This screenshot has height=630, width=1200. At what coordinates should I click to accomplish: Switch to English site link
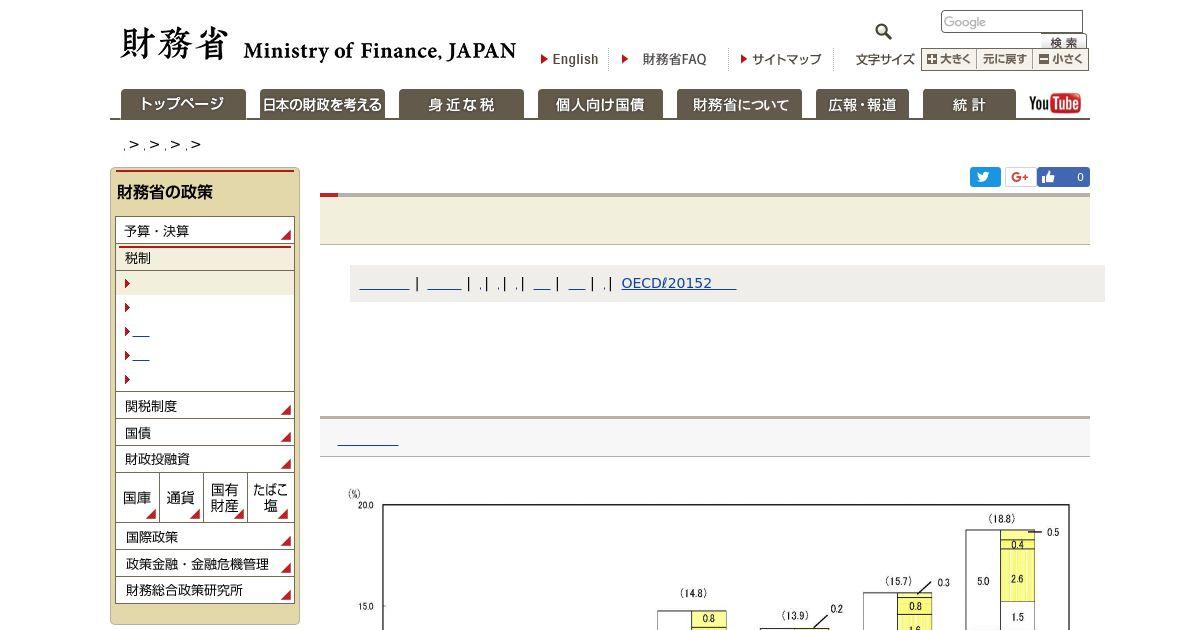[570, 59]
